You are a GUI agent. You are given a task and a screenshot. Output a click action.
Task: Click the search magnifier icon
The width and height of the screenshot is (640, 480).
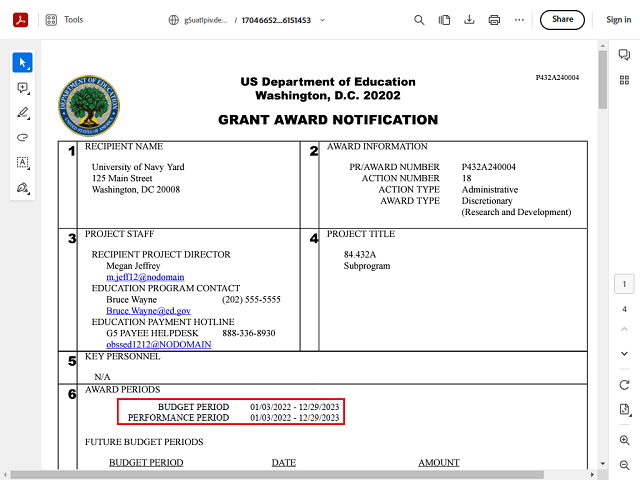click(x=420, y=19)
